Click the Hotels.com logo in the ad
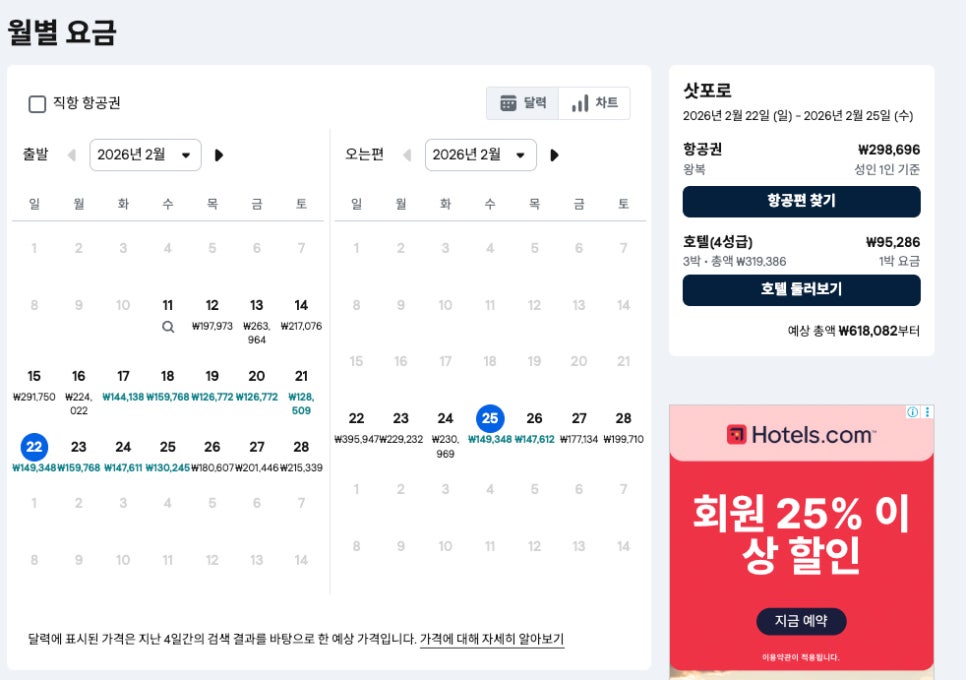Image resolution: width=966 pixels, height=680 pixels. [801, 435]
